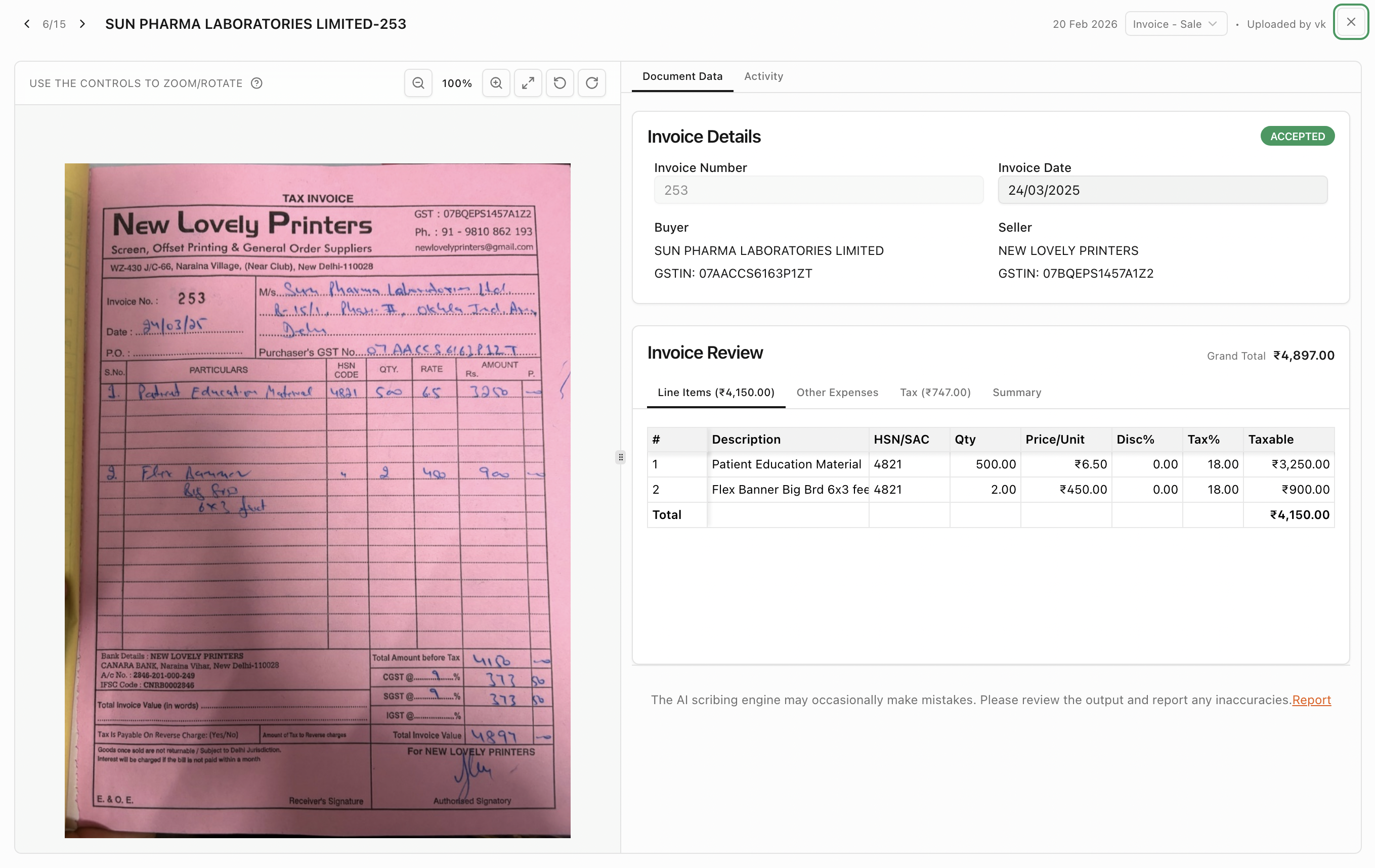Open the Other Expenses tab
Screen dimensions: 1375x868
837,393
